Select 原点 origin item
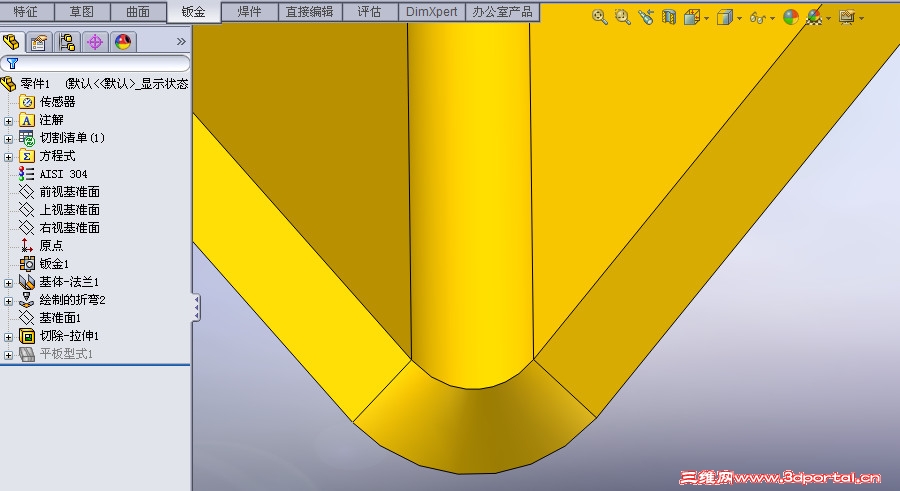This screenshot has width=900, height=491. 51,245
